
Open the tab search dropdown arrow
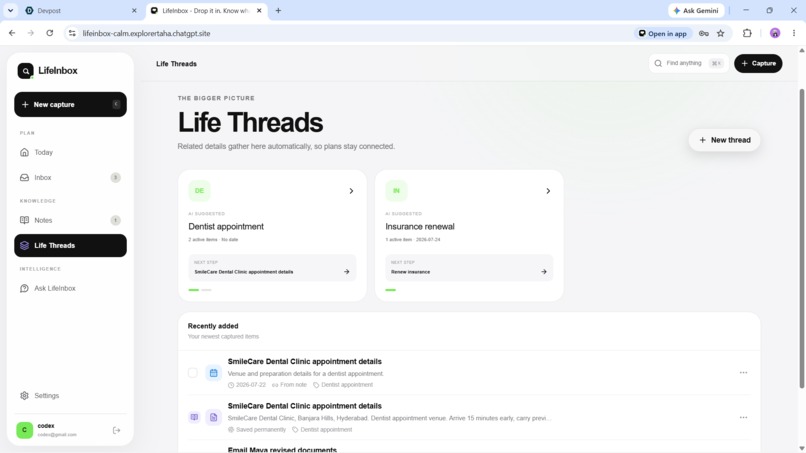(x=10, y=10)
